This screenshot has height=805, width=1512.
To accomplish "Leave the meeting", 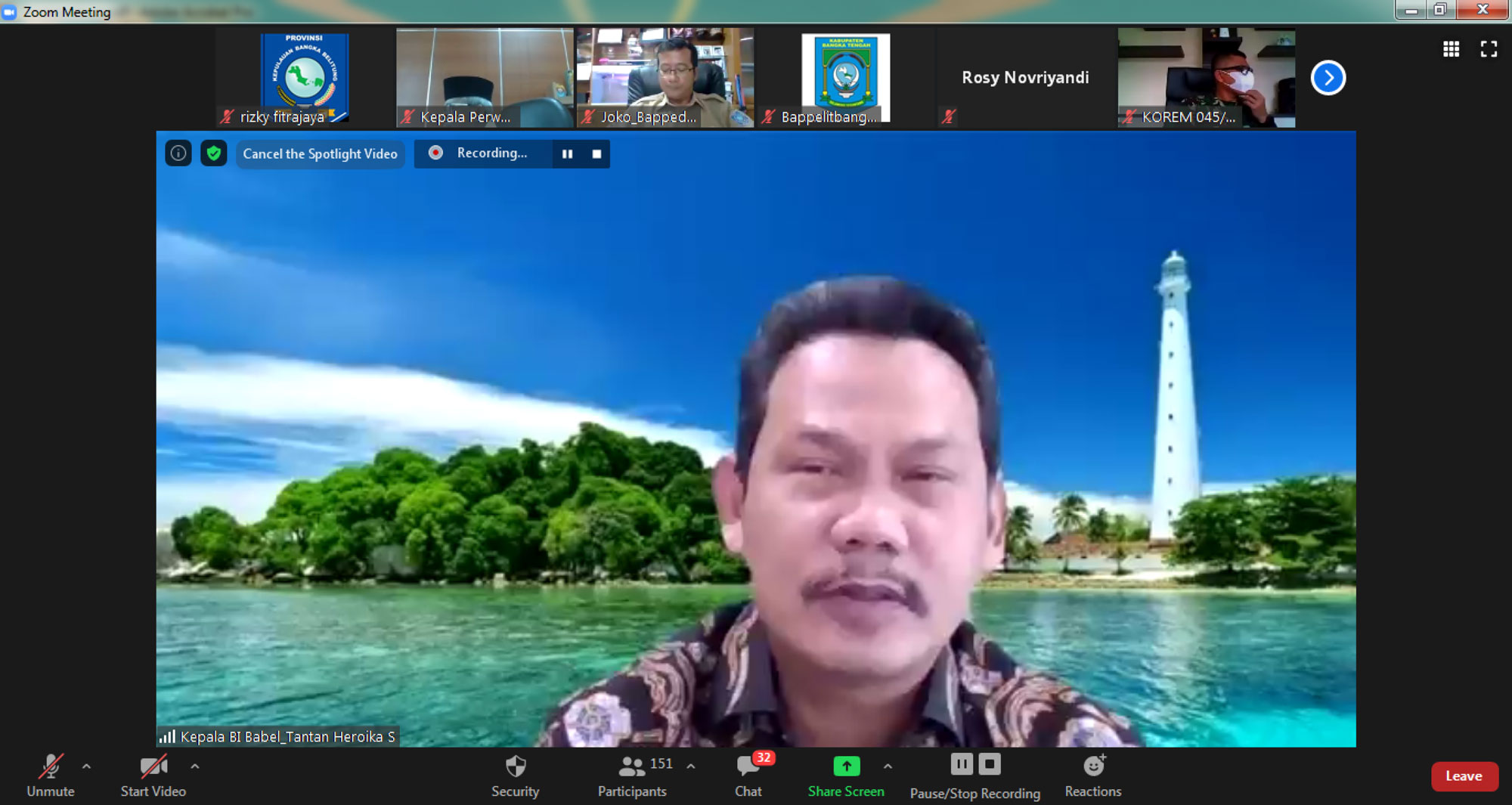I will coord(1464,776).
